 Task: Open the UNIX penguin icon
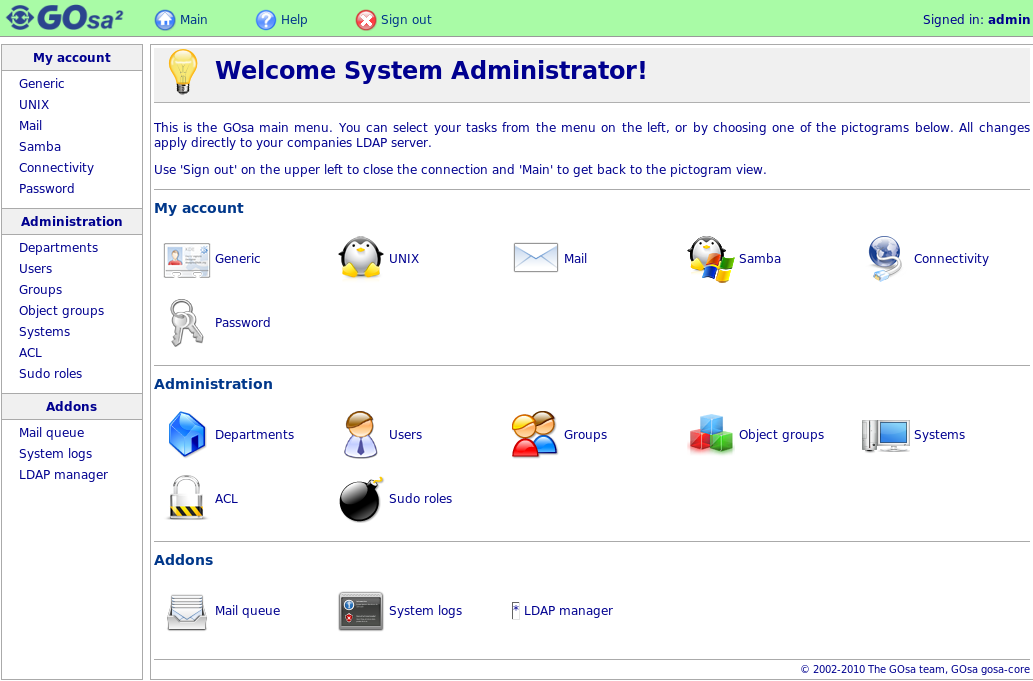[x=361, y=258]
